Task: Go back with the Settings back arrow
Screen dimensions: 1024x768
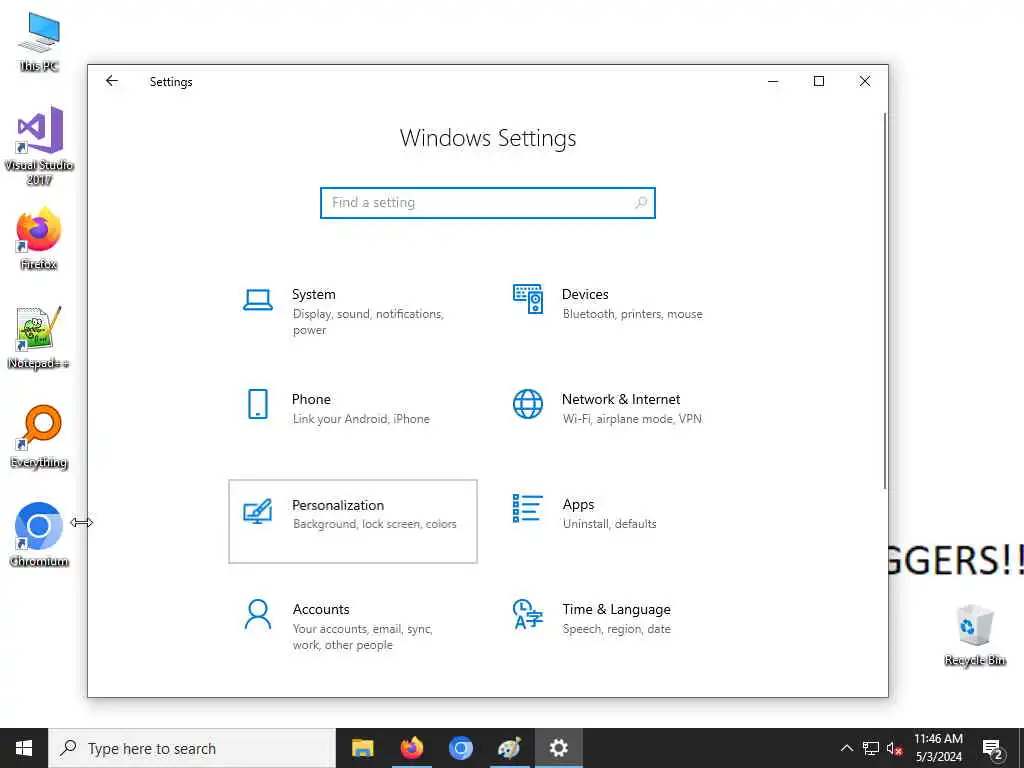Action: click(112, 81)
